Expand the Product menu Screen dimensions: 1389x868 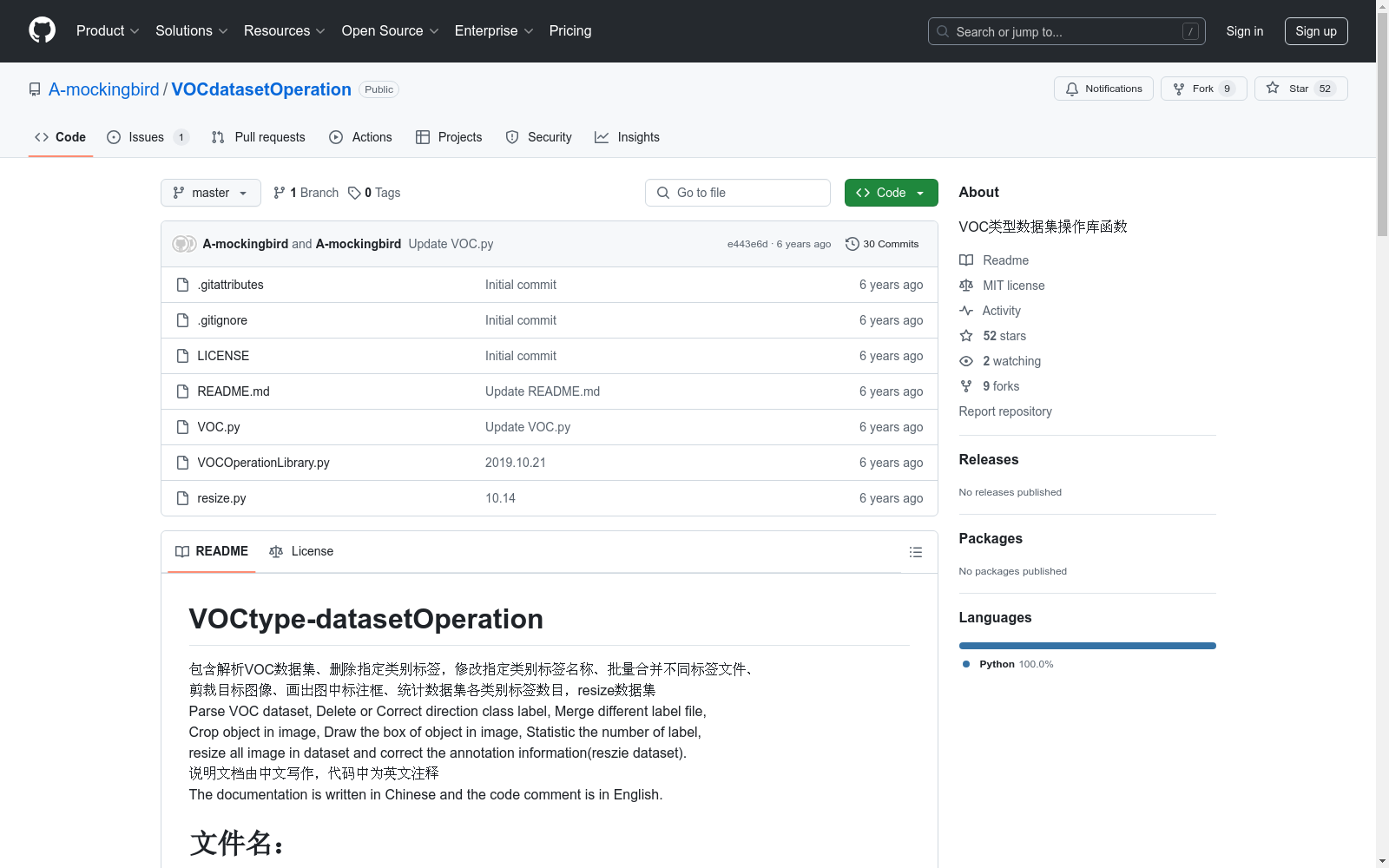pyautogui.click(x=108, y=30)
